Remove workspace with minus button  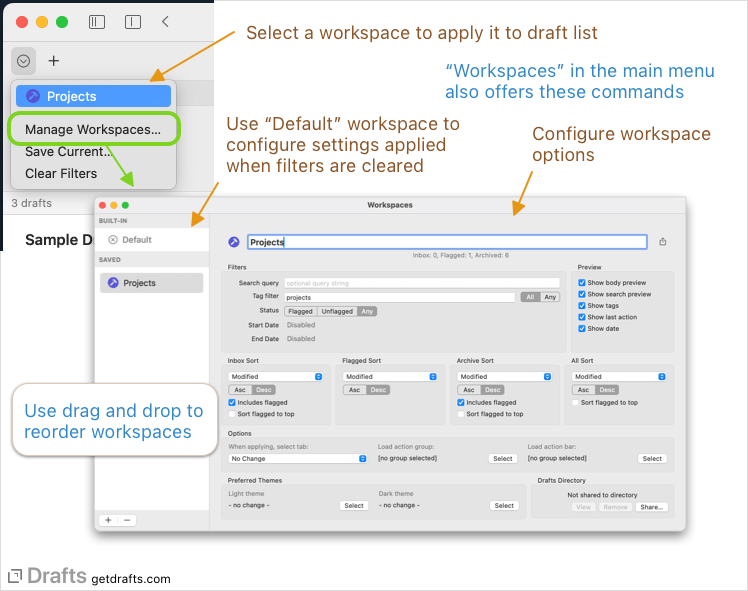pos(127,520)
